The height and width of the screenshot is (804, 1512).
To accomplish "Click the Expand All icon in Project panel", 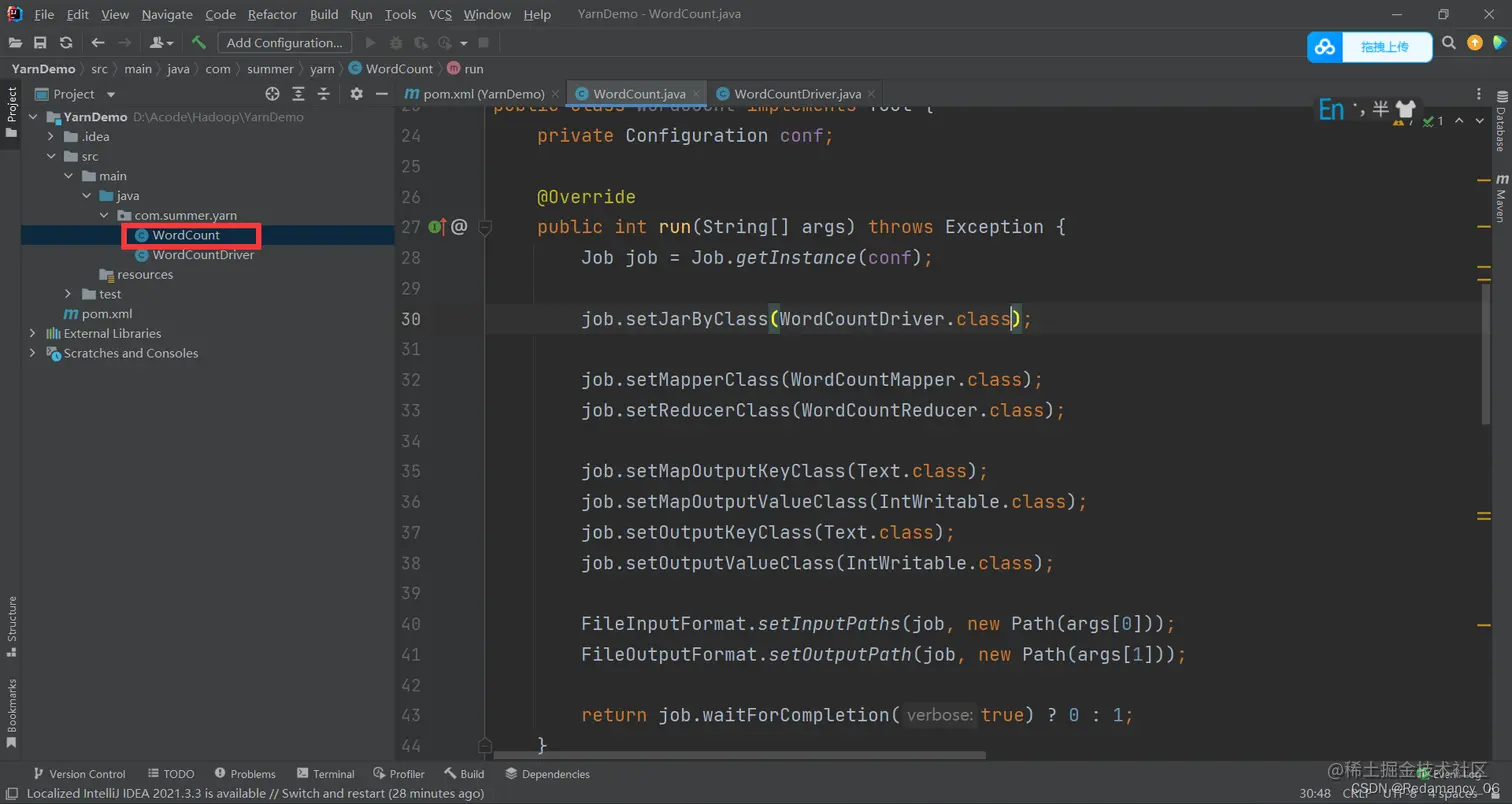I will pyautogui.click(x=298, y=94).
